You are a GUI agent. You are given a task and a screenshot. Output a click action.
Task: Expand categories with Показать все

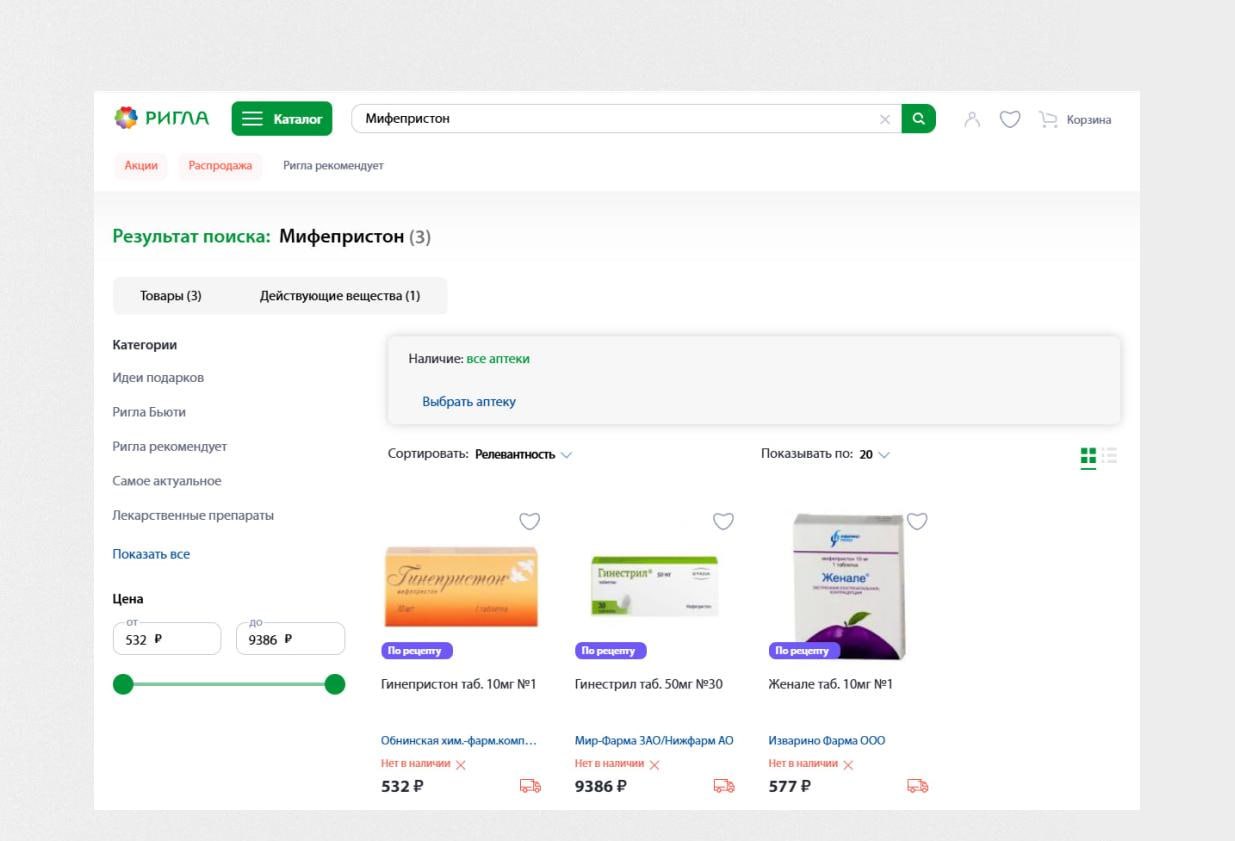point(151,554)
